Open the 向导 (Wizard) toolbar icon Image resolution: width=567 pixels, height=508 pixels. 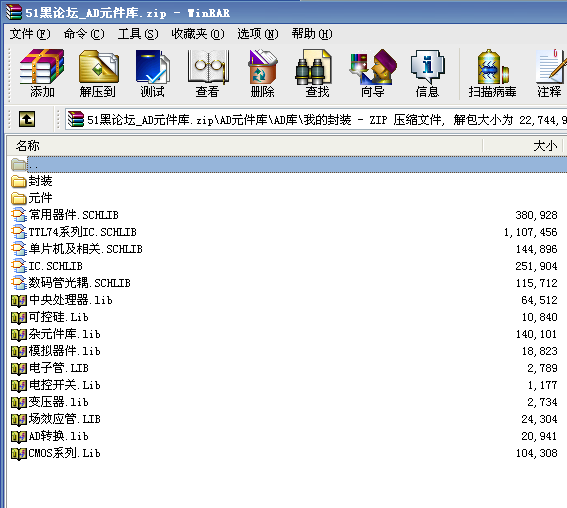coord(372,67)
